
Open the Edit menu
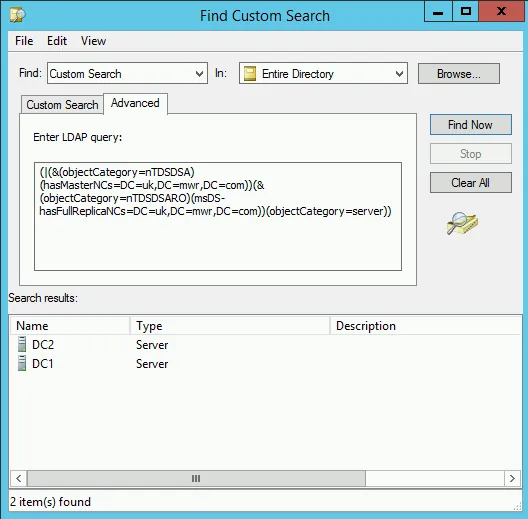coord(57,41)
